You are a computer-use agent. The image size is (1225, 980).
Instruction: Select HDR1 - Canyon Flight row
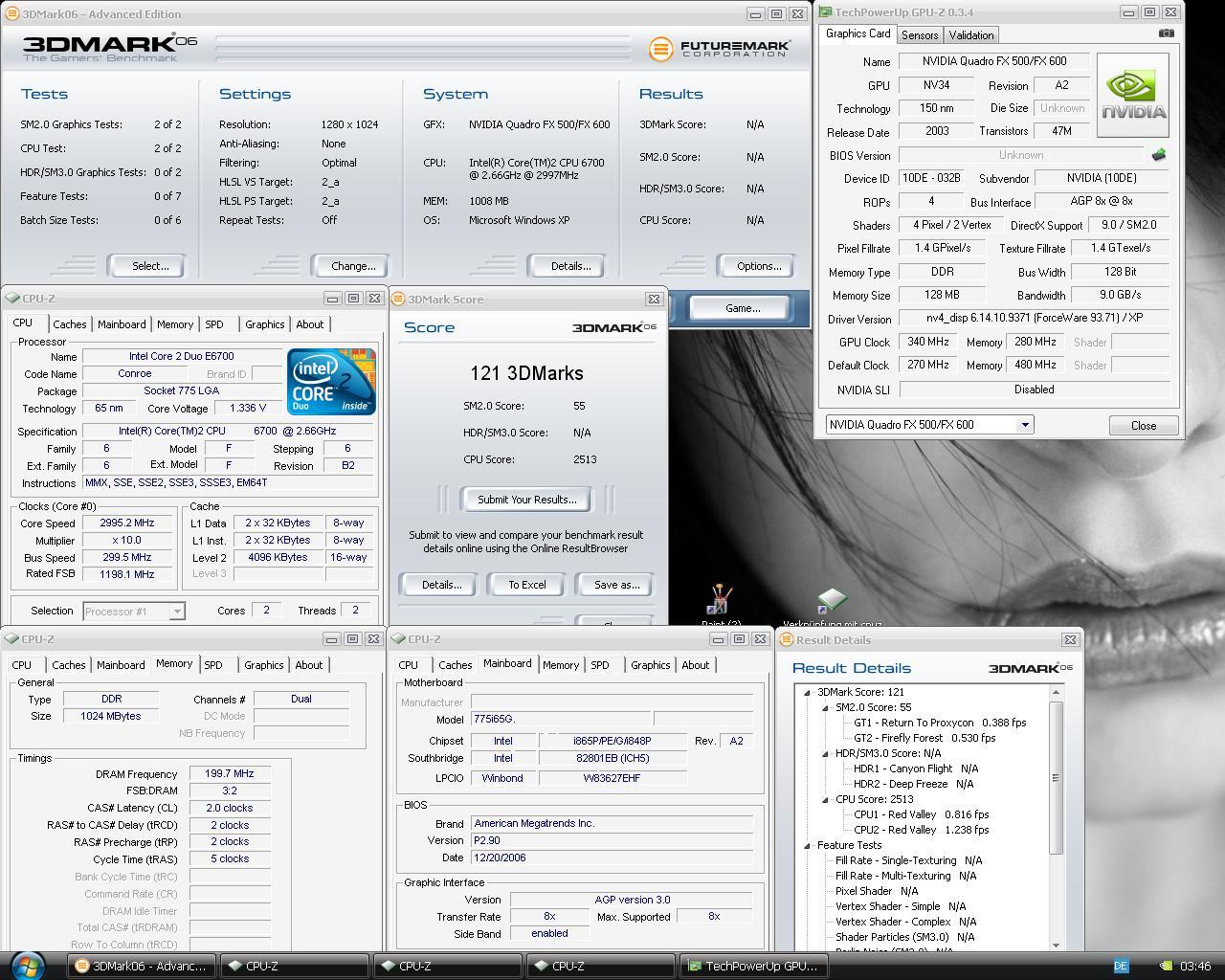pos(915,768)
